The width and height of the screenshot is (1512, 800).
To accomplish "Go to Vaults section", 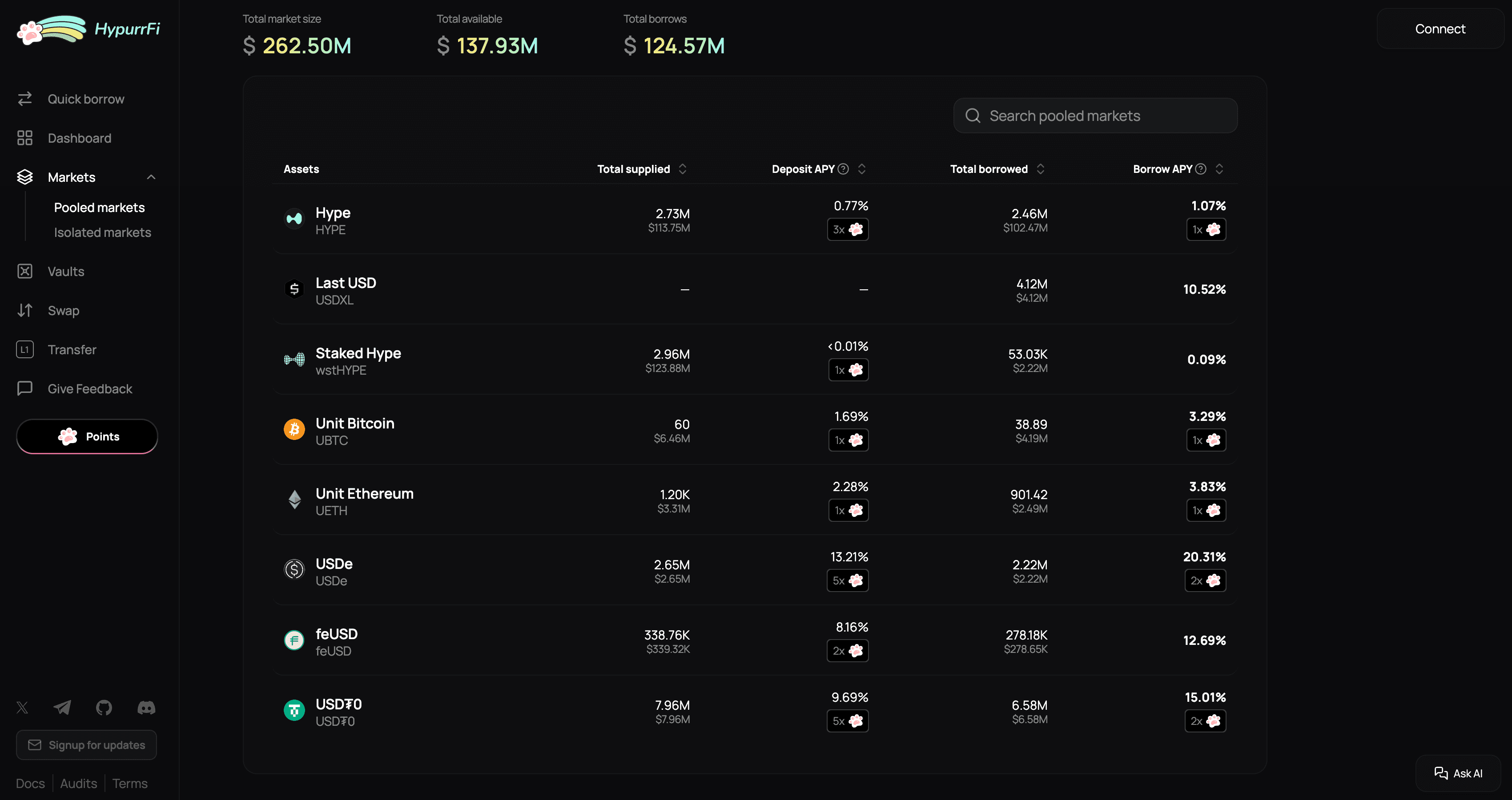I will tap(66, 272).
